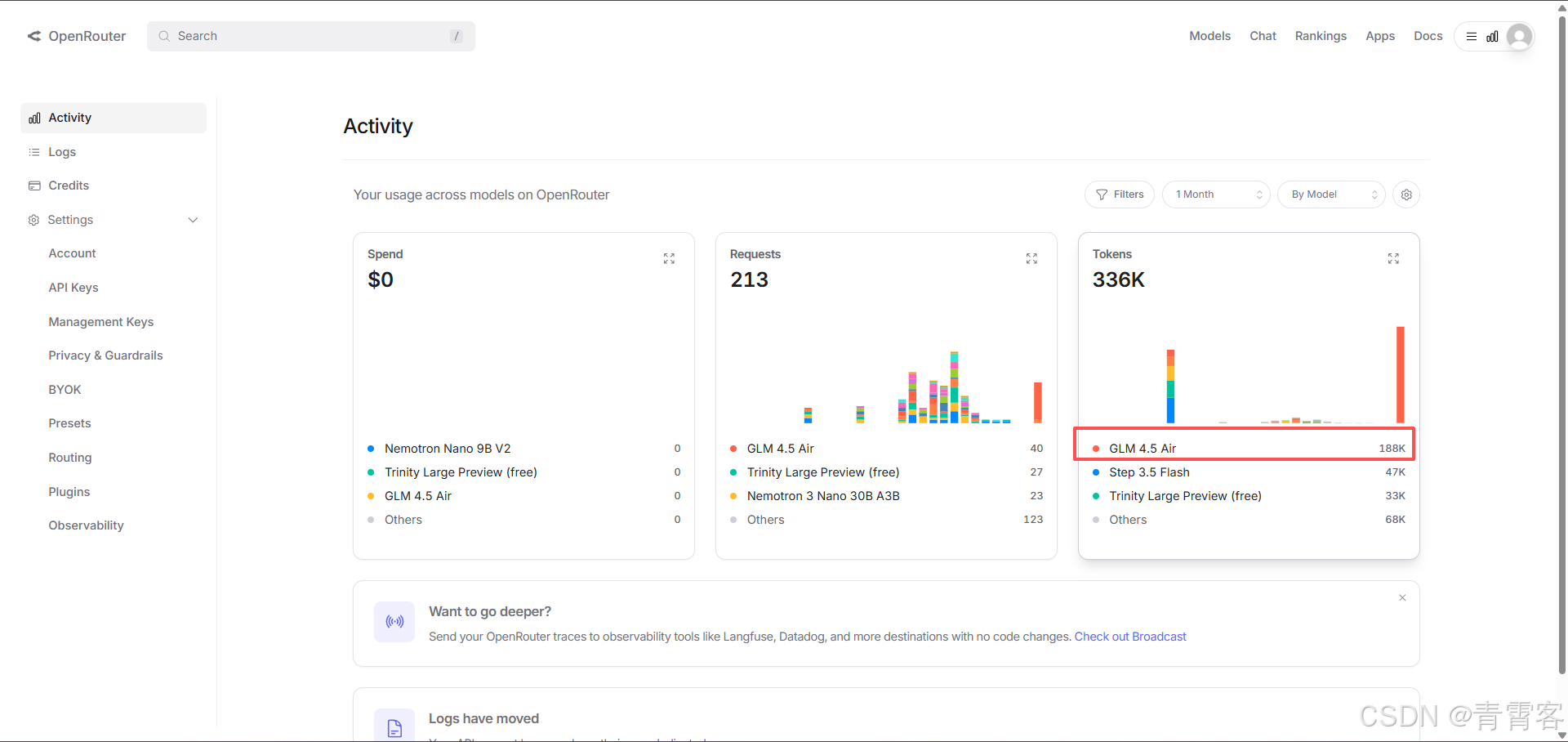Expand the Requests chart card
This screenshot has height=742, width=1568.
point(1031,258)
